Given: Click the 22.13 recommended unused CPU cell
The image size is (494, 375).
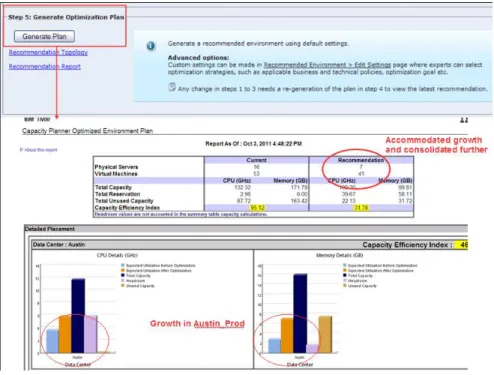Looking at the screenshot, I should click(x=349, y=201).
